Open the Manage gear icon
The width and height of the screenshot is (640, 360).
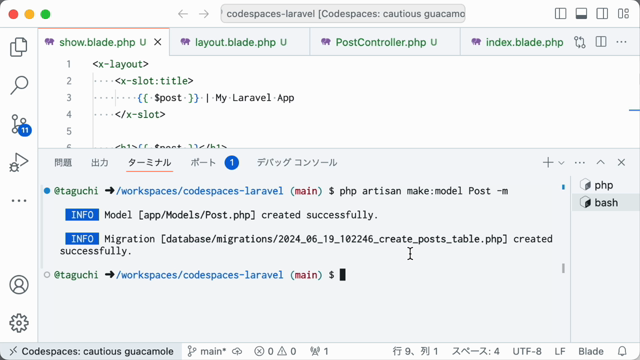19,323
